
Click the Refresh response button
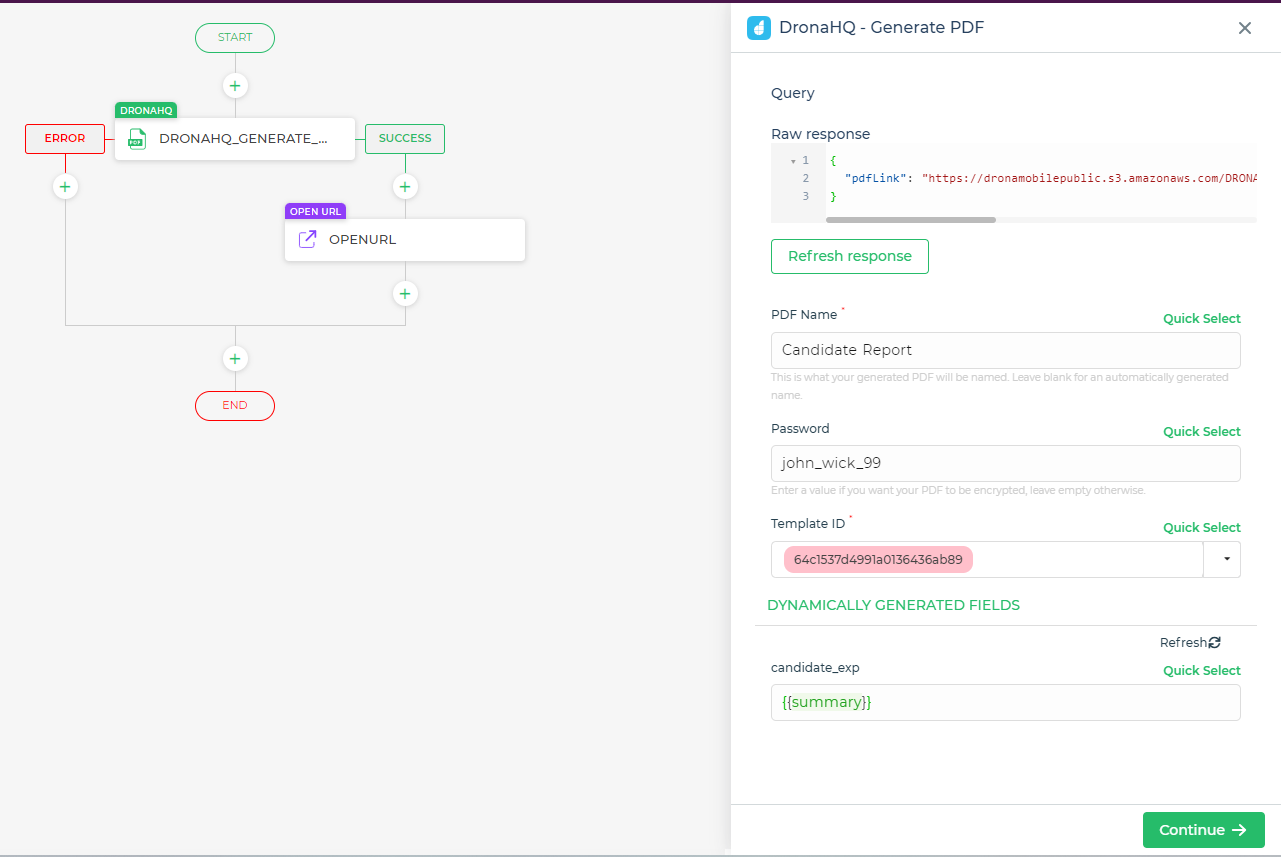pyautogui.click(x=850, y=256)
